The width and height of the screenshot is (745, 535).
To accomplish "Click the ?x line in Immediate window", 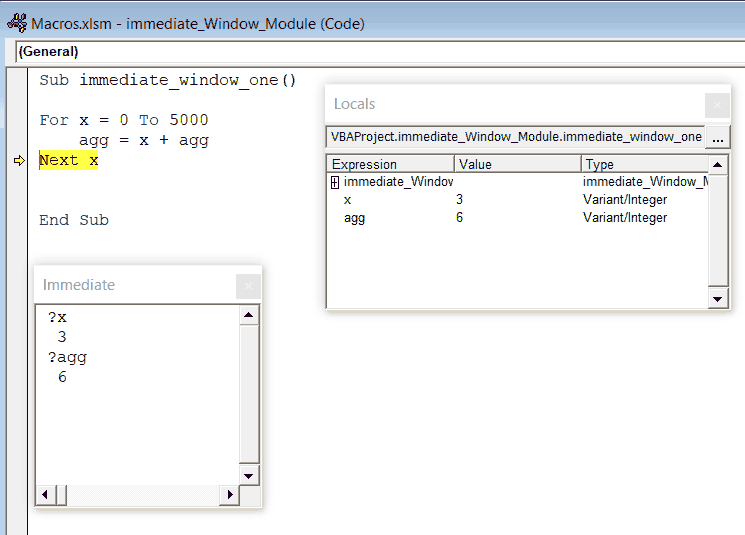I will click(x=57, y=317).
